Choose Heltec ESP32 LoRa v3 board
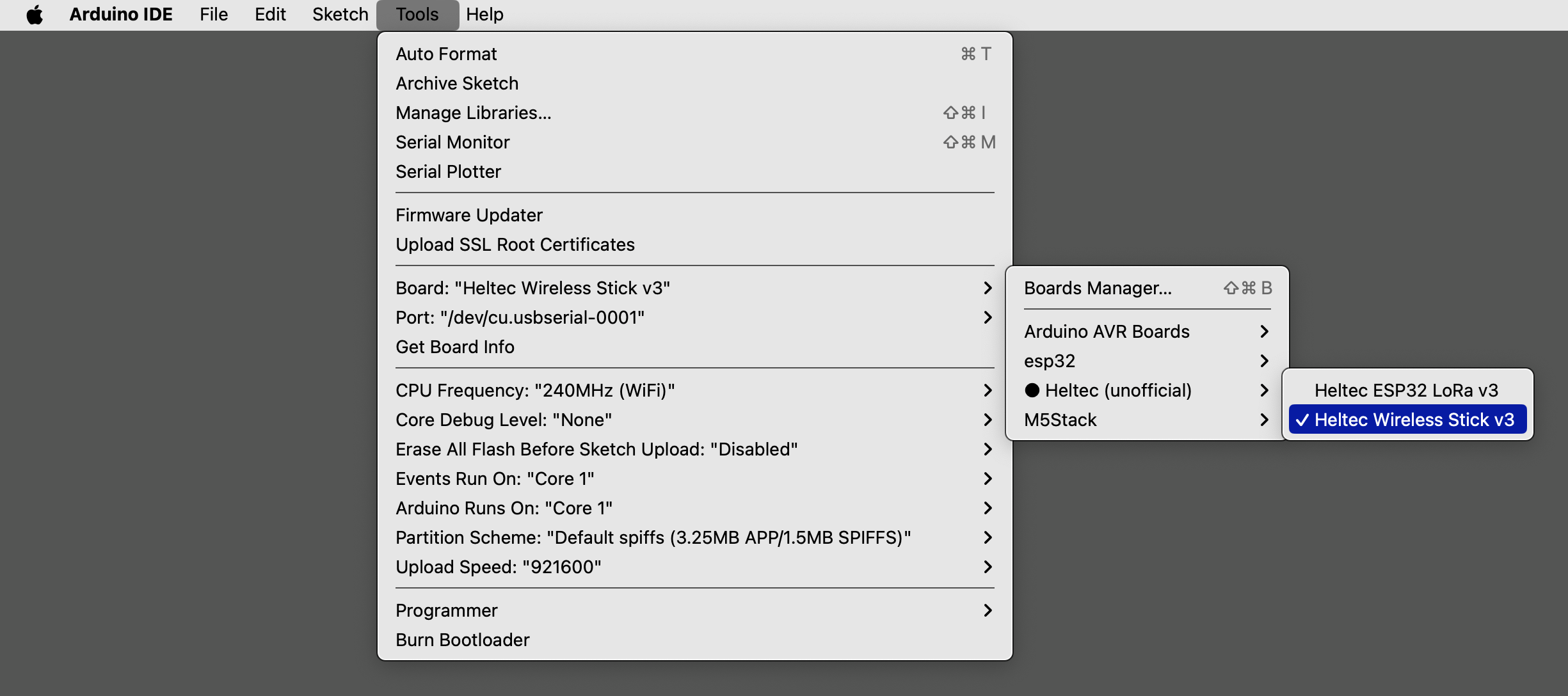The width and height of the screenshot is (1568, 696). coord(1406,390)
